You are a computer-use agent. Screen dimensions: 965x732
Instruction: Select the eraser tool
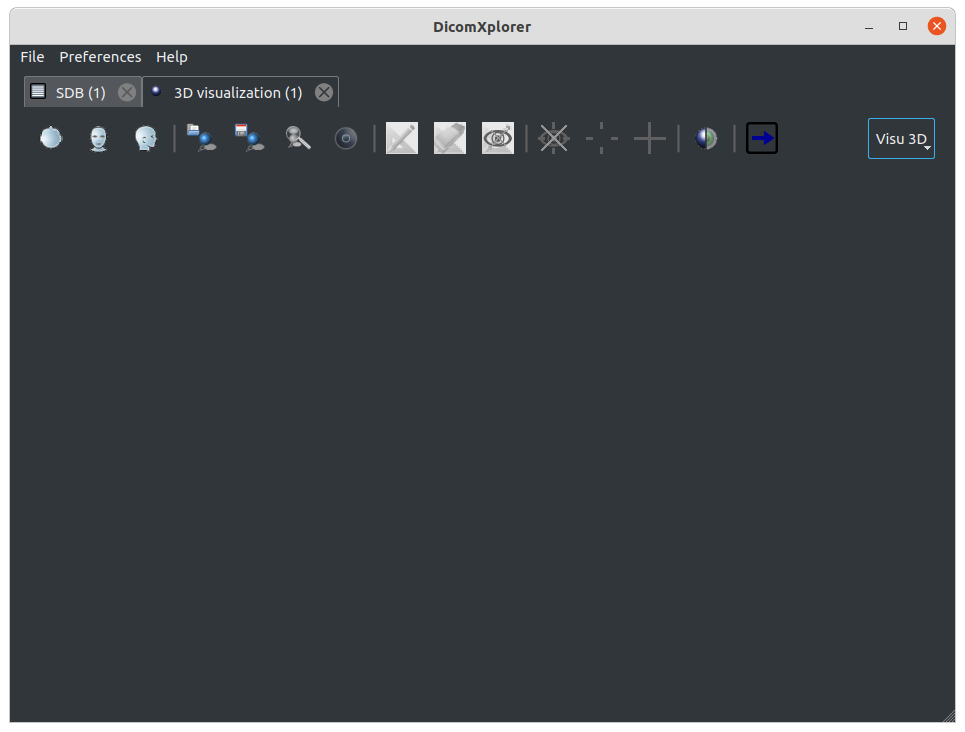tap(450, 138)
